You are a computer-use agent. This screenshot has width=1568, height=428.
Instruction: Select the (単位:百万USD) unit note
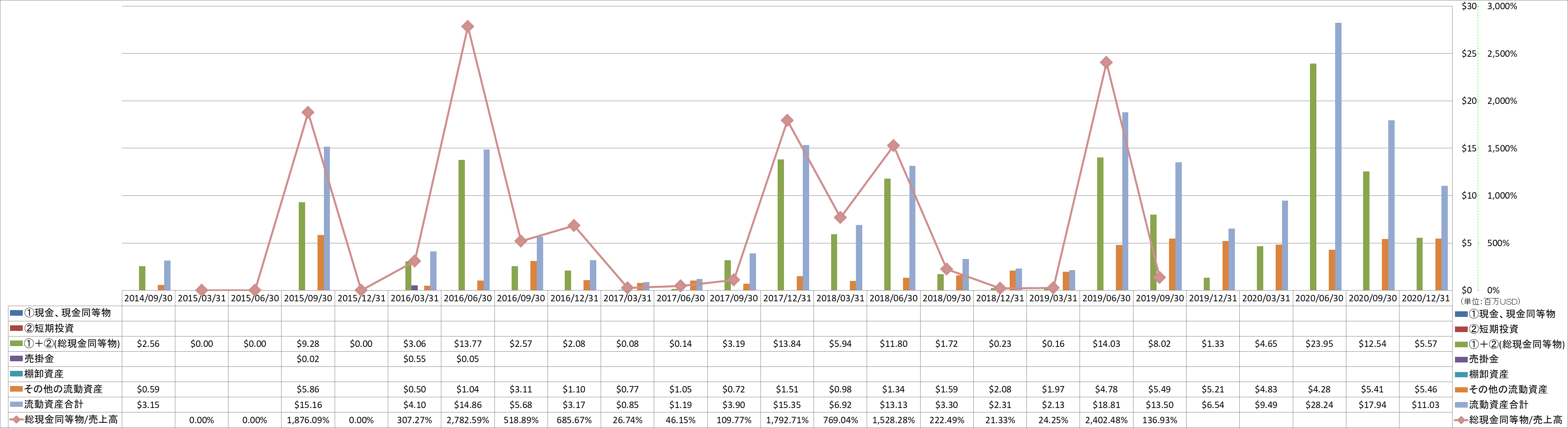pyautogui.click(x=1490, y=302)
